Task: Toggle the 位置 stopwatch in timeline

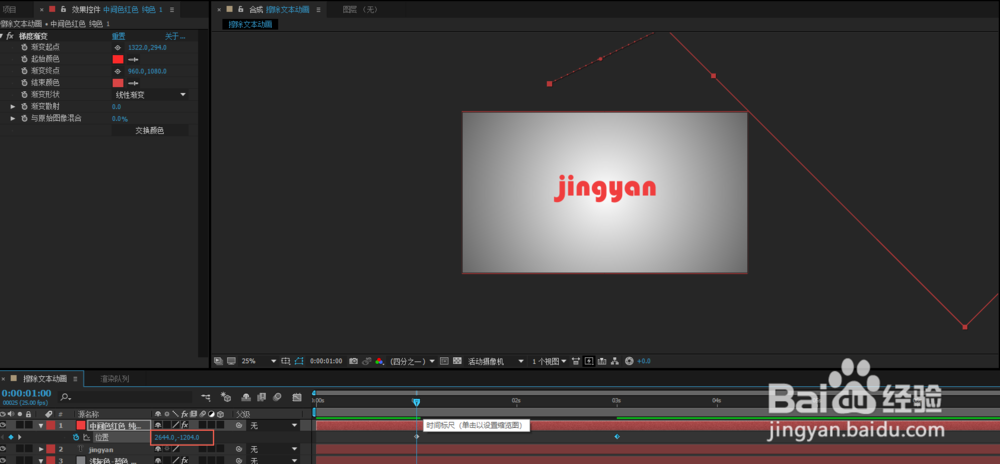Action: pos(76,437)
